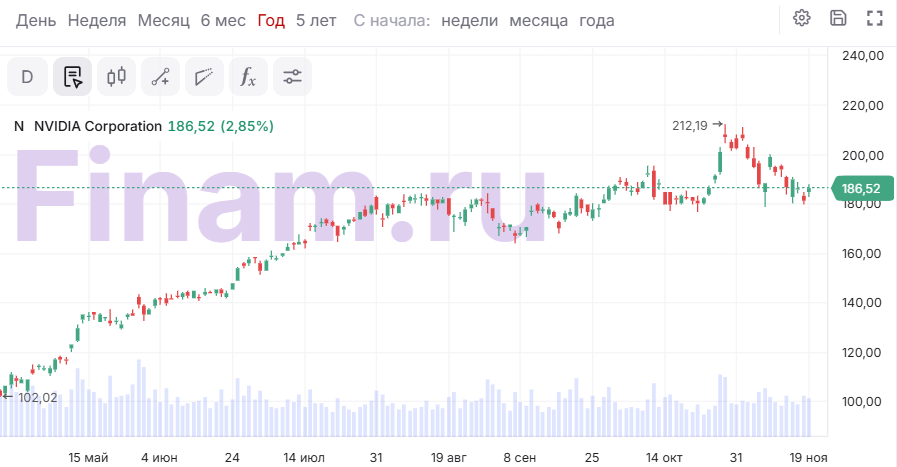Show data from start of года
The height and width of the screenshot is (467, 897).
[597, 20]
